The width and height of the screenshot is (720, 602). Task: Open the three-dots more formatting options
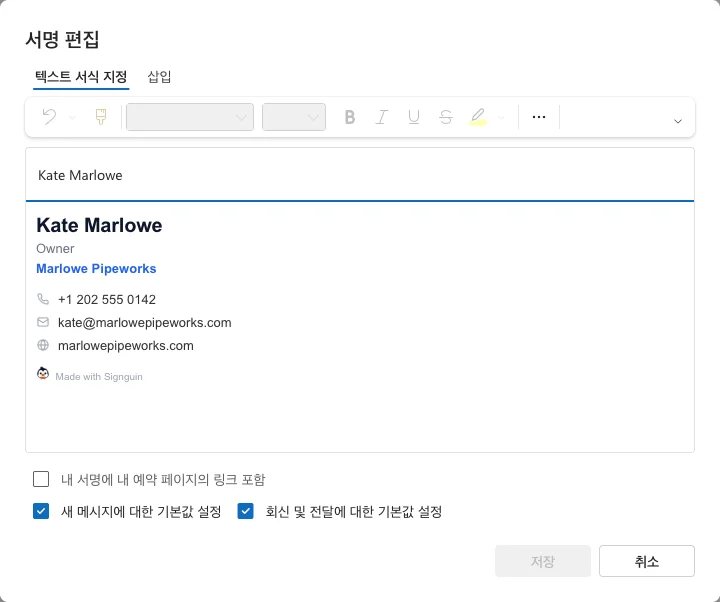(539, 117)
